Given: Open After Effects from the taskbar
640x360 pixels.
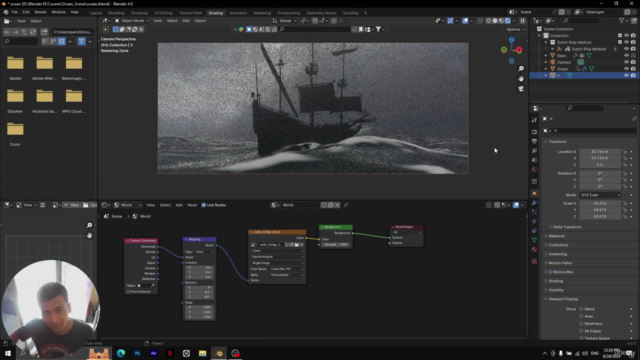Looking at the screenshot, I should (153, 353).
